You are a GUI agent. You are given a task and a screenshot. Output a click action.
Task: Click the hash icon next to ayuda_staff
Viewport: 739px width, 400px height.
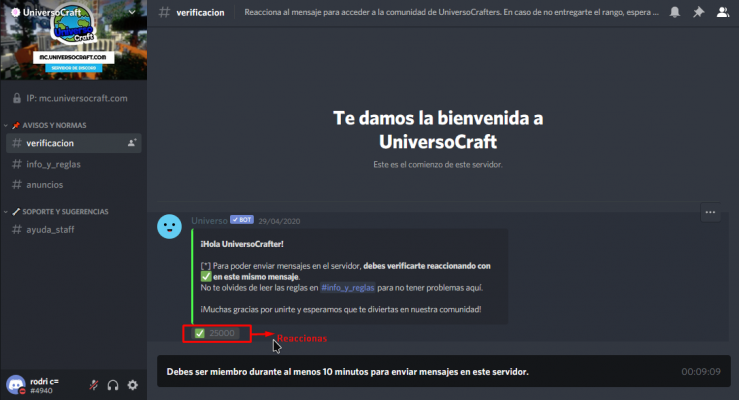[16, 229]
